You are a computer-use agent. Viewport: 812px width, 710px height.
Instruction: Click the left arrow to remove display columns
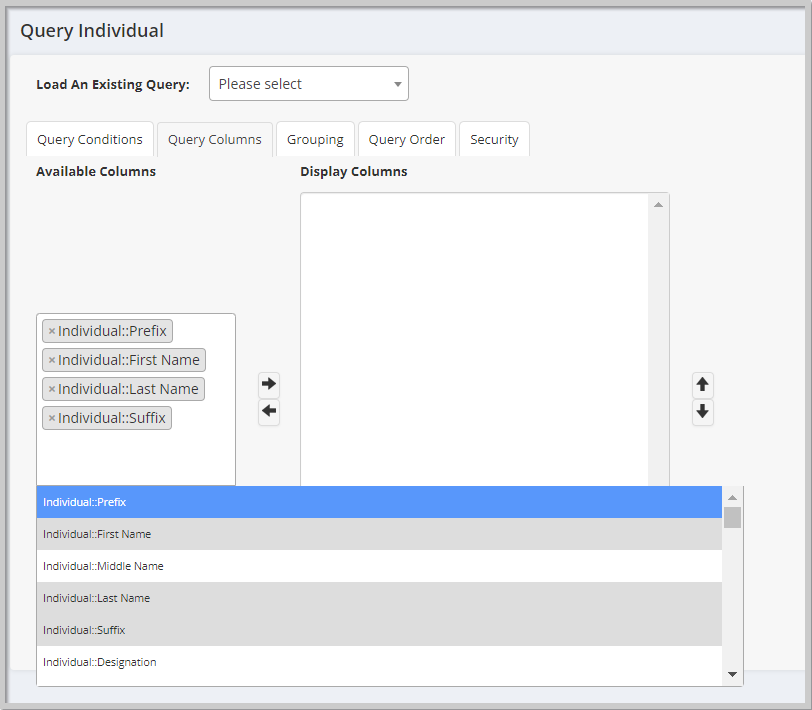268,412
